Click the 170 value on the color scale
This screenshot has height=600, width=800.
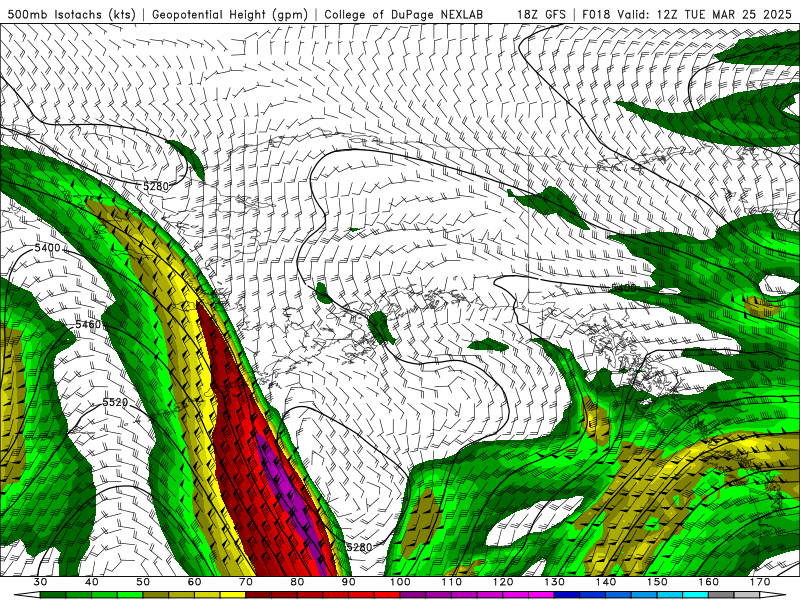[760, 582]
